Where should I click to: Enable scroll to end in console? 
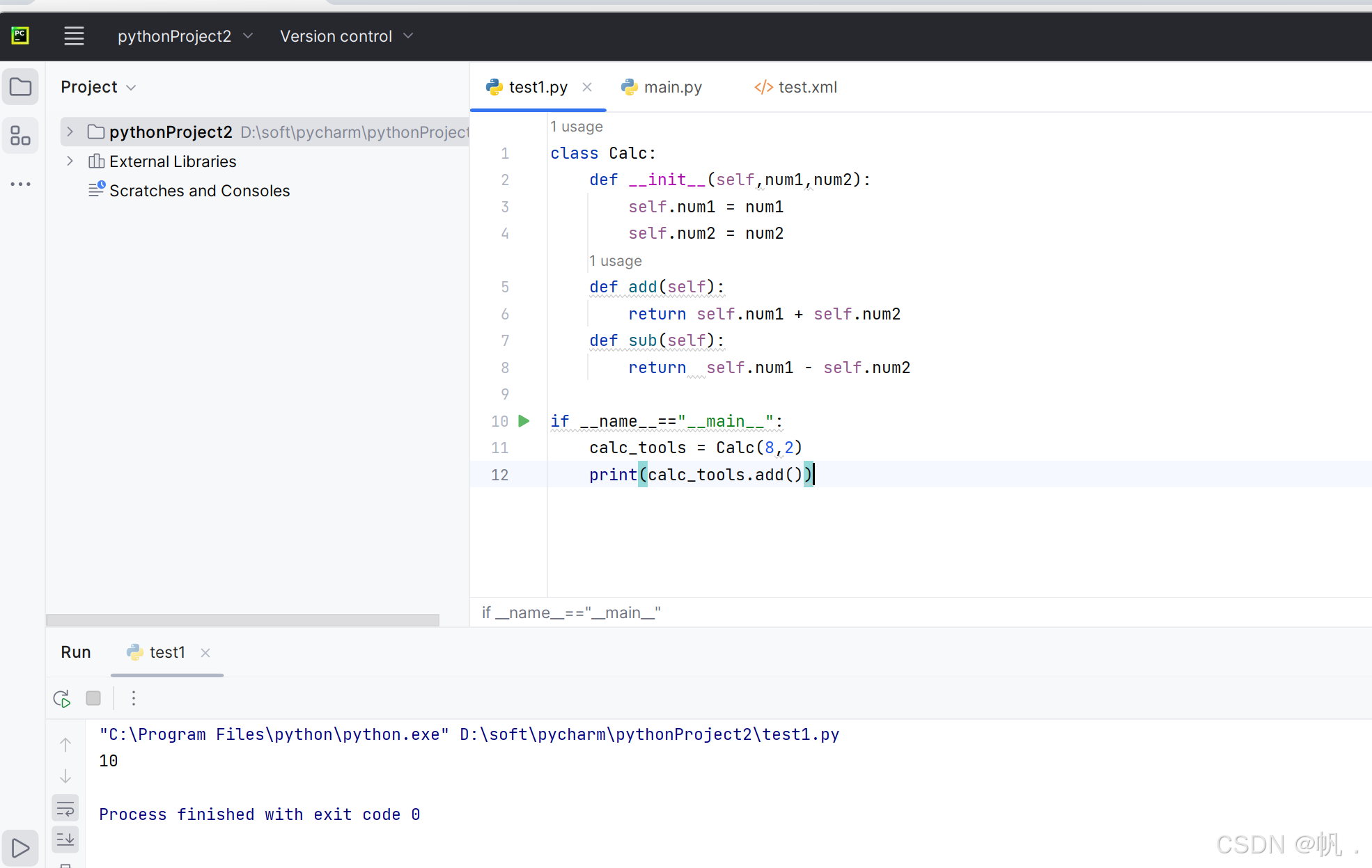pos(65,839)
